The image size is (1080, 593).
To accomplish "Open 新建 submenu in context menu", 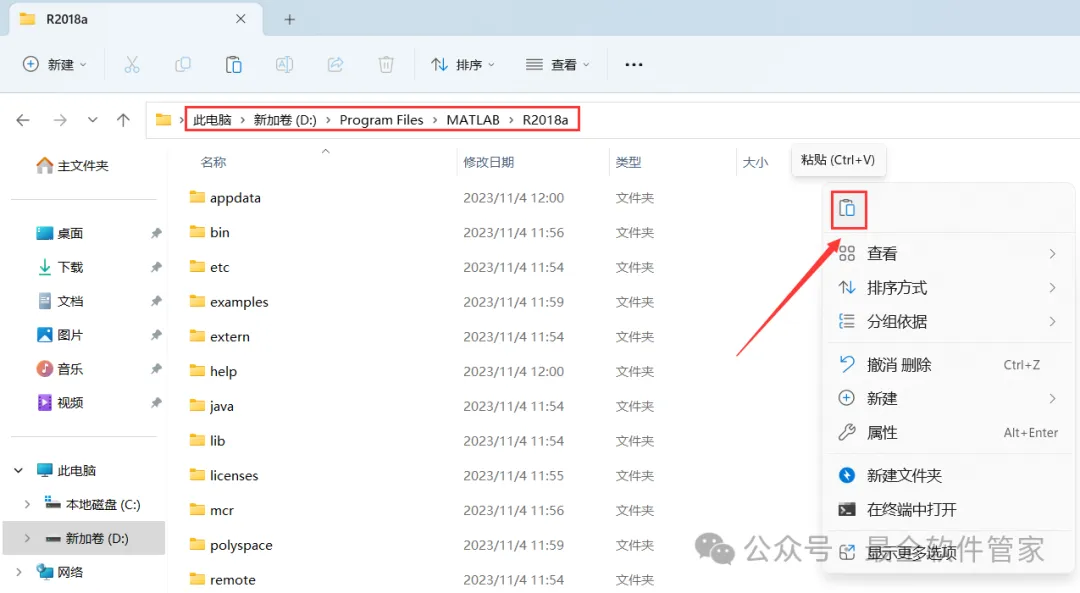I will point(947,398).
